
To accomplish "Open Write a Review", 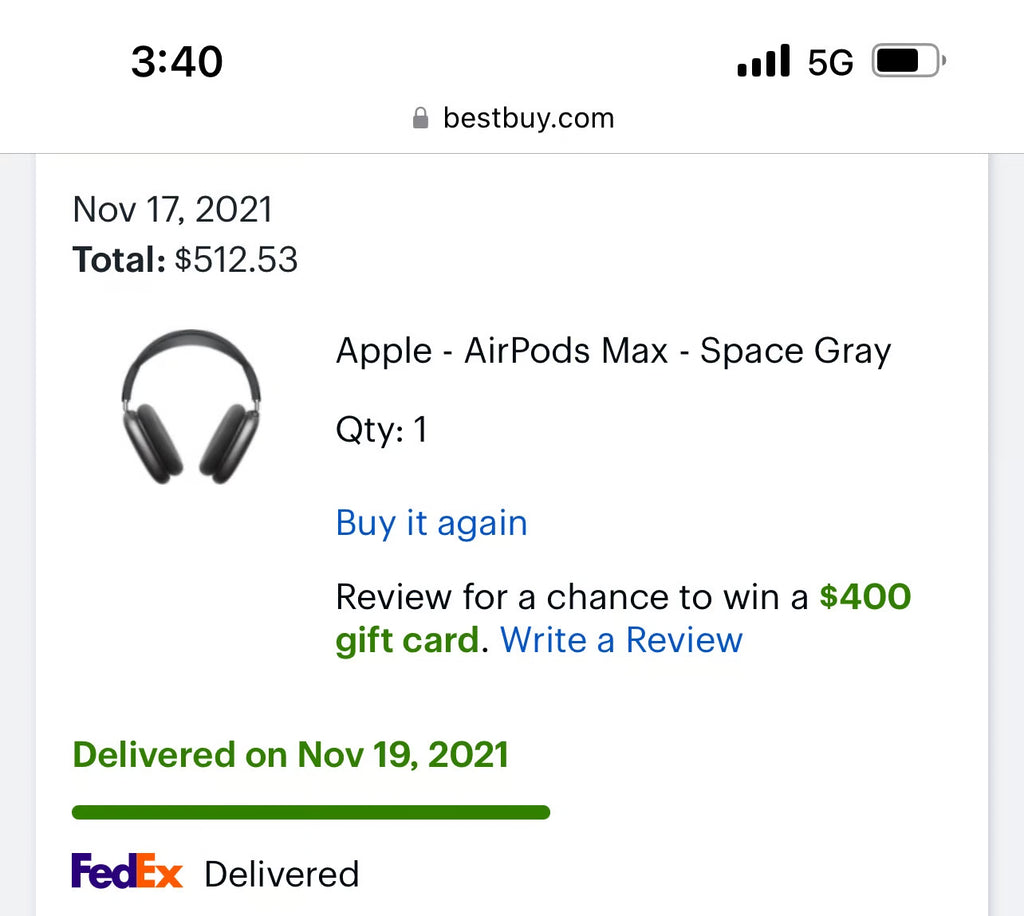I will [620, 640].
